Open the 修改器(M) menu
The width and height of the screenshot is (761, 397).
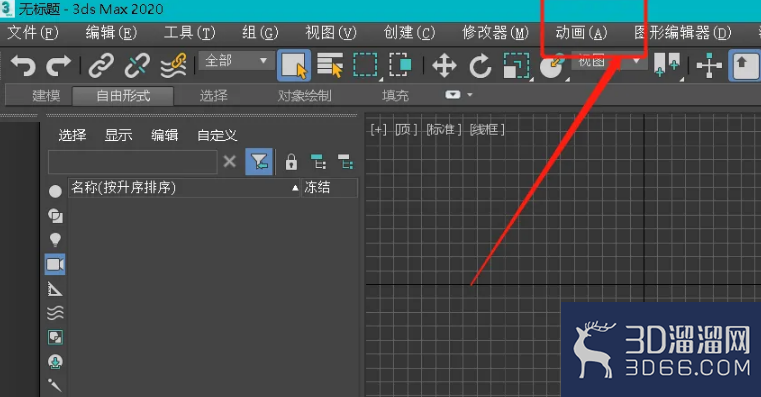click(495, 33)
